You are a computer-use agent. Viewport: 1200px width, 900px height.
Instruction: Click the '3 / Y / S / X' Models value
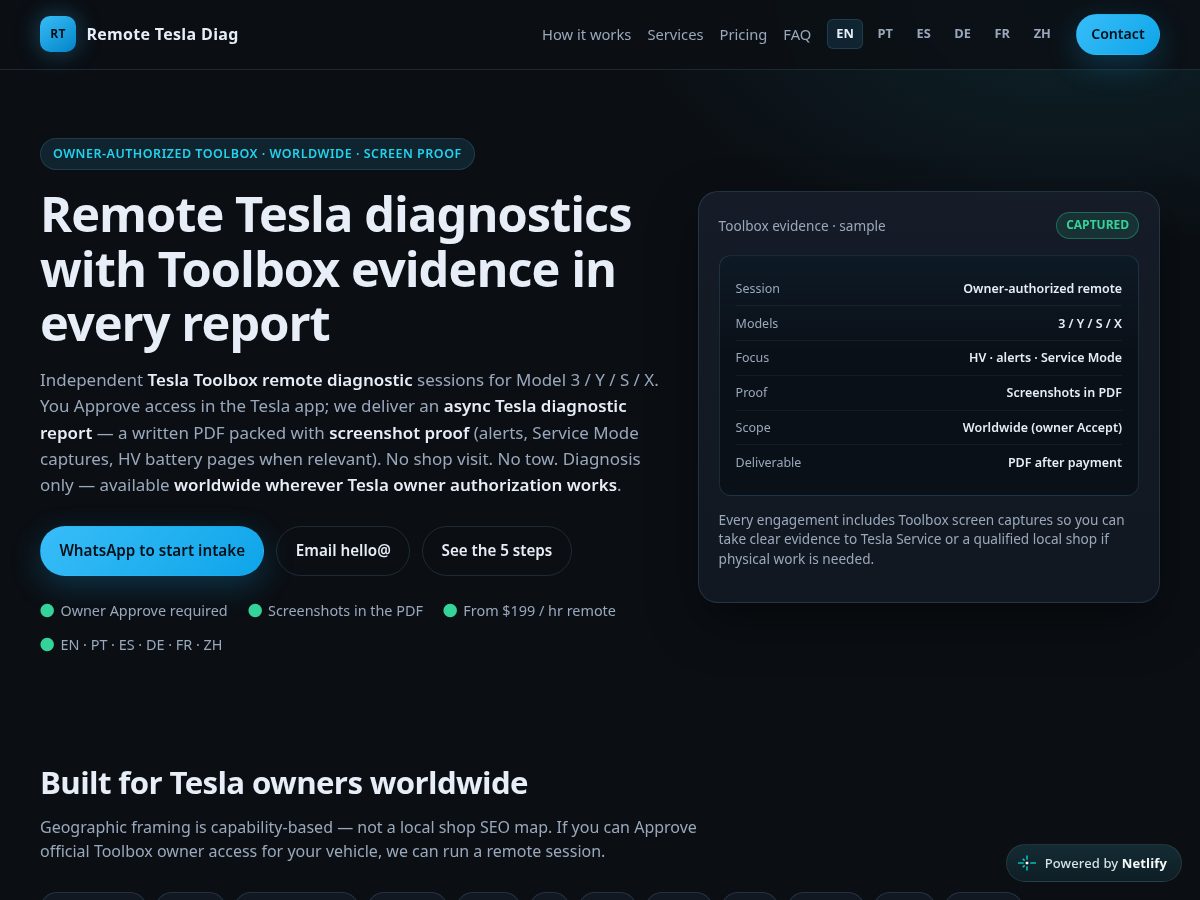tap(1090, 323)
